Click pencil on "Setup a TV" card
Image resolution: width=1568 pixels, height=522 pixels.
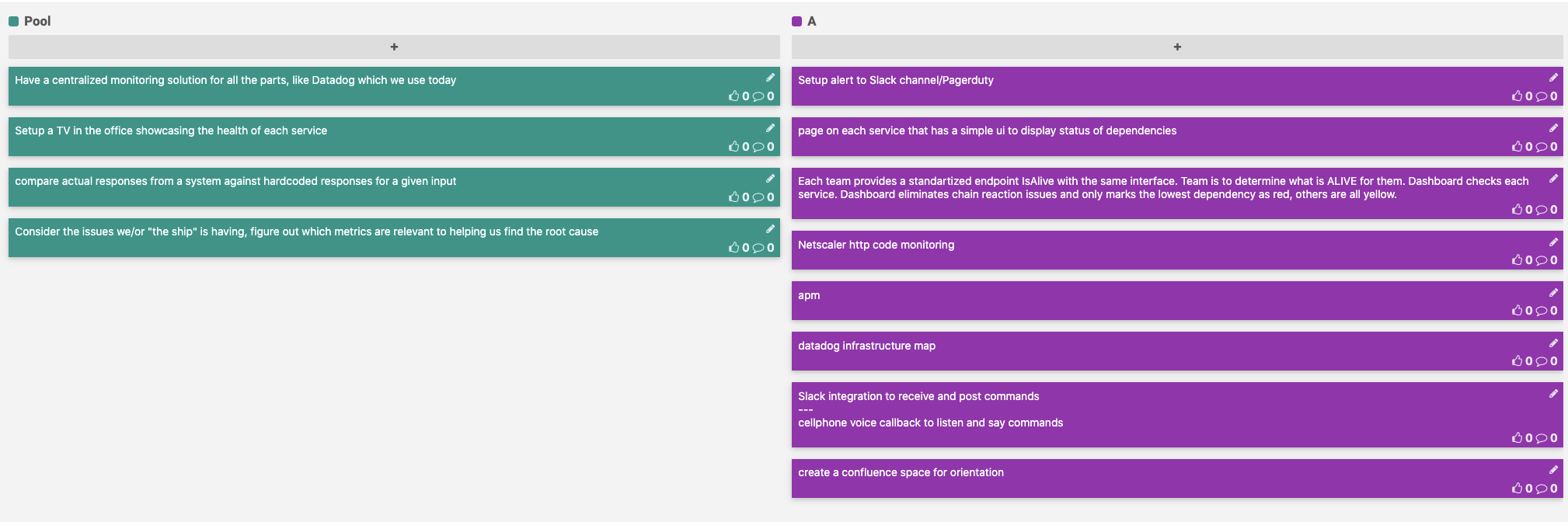point(770,128)
